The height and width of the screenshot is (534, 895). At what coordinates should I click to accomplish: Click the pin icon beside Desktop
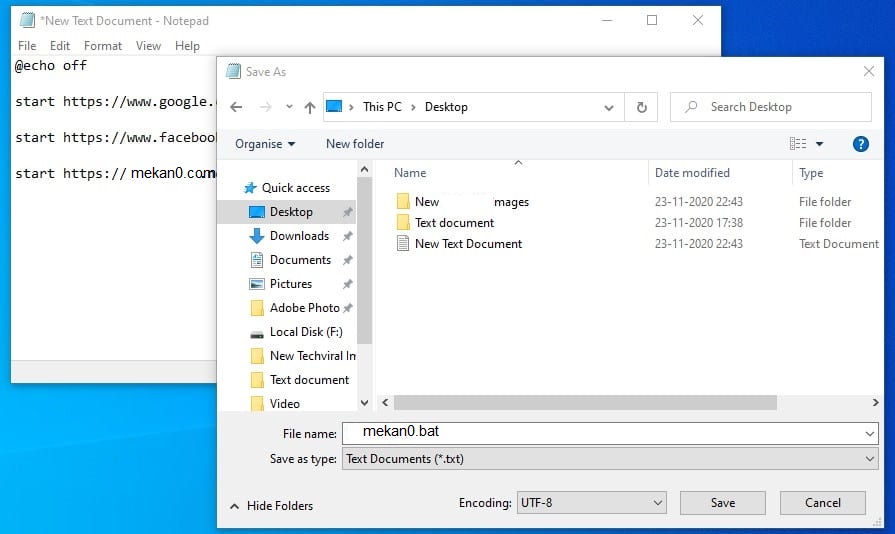[347, 212]
